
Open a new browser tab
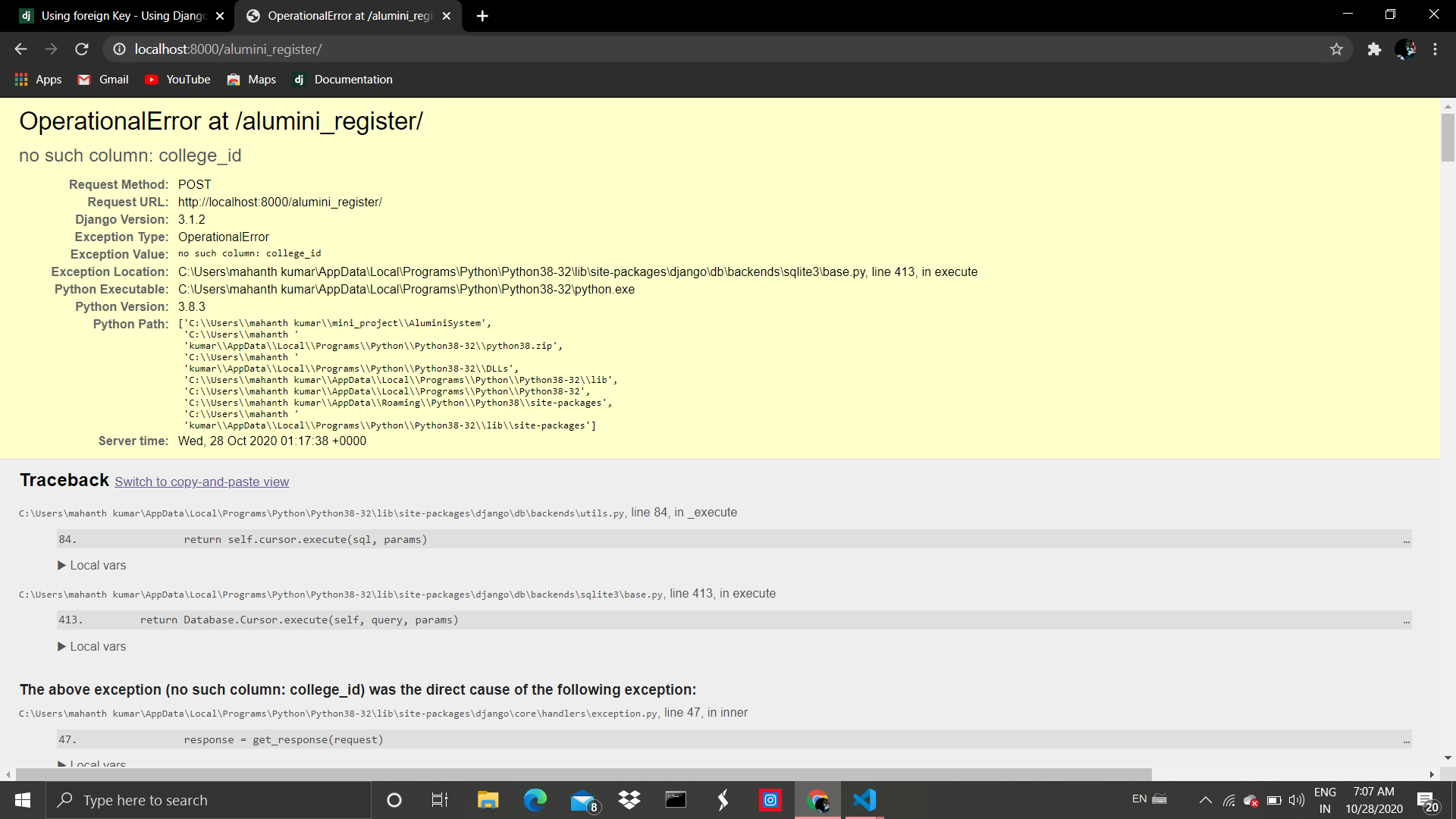[x=482, y=16]
